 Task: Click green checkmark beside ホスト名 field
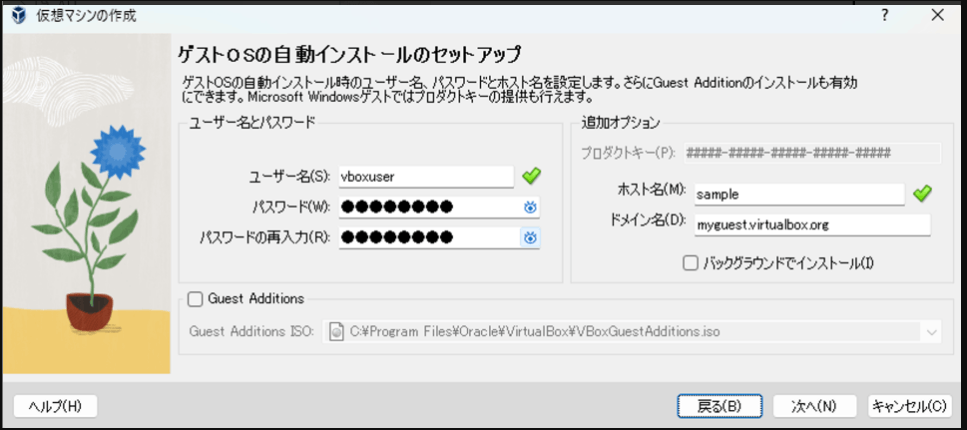(x=923, y=194)
